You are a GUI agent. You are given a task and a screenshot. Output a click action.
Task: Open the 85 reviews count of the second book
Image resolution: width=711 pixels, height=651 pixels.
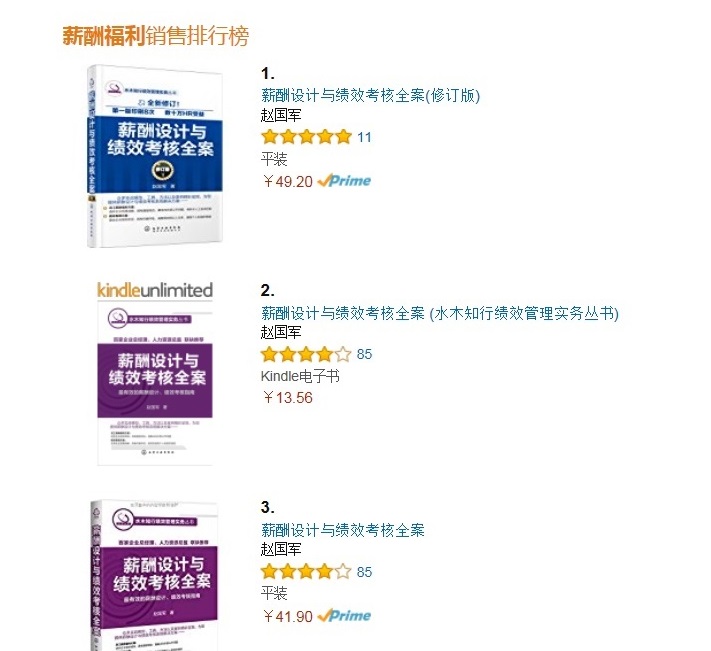pos(364,354)
